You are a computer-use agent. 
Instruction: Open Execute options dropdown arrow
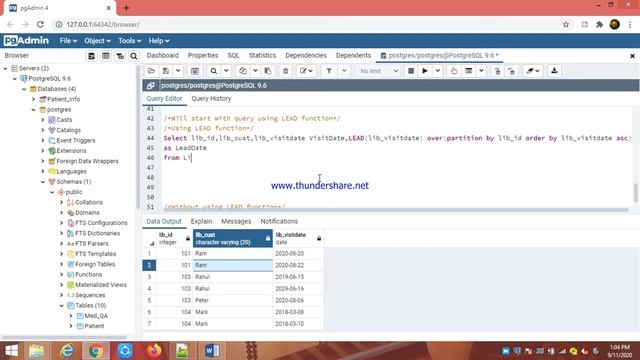[438, 71]
